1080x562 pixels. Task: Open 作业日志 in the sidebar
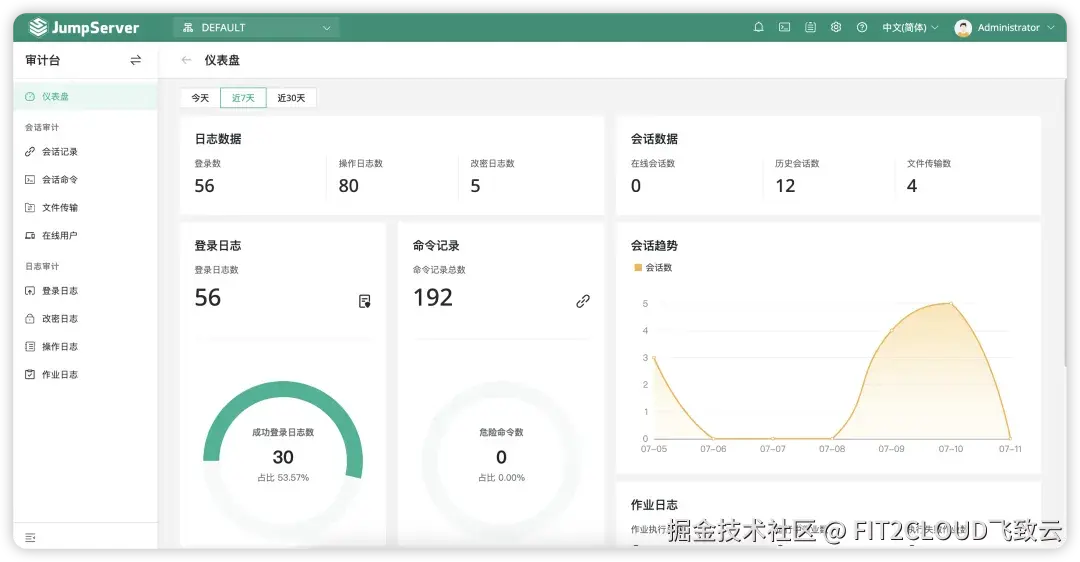tap(85, 375)
